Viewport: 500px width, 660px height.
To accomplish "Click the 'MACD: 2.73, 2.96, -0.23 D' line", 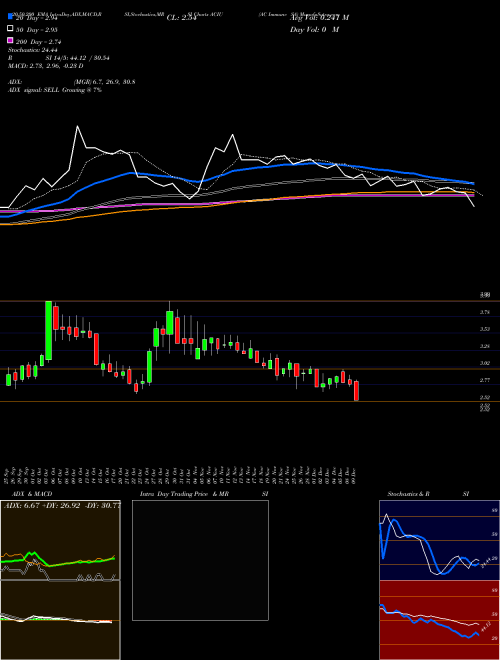I will 45,66.
